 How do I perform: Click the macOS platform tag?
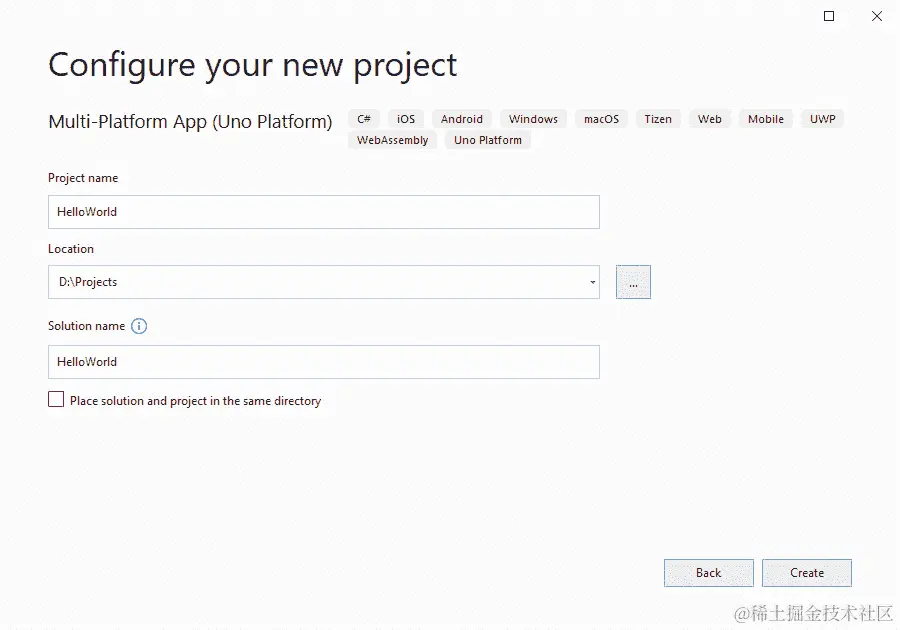(x=601, y=119)
